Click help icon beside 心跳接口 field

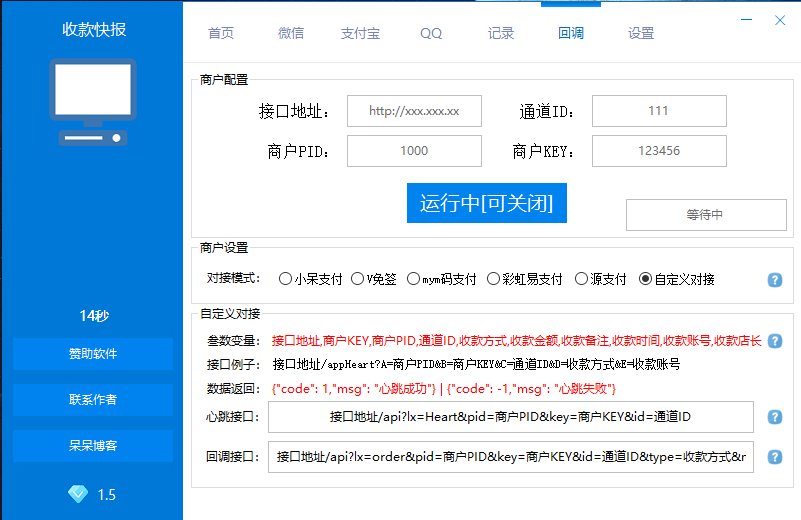pos(774,417)
